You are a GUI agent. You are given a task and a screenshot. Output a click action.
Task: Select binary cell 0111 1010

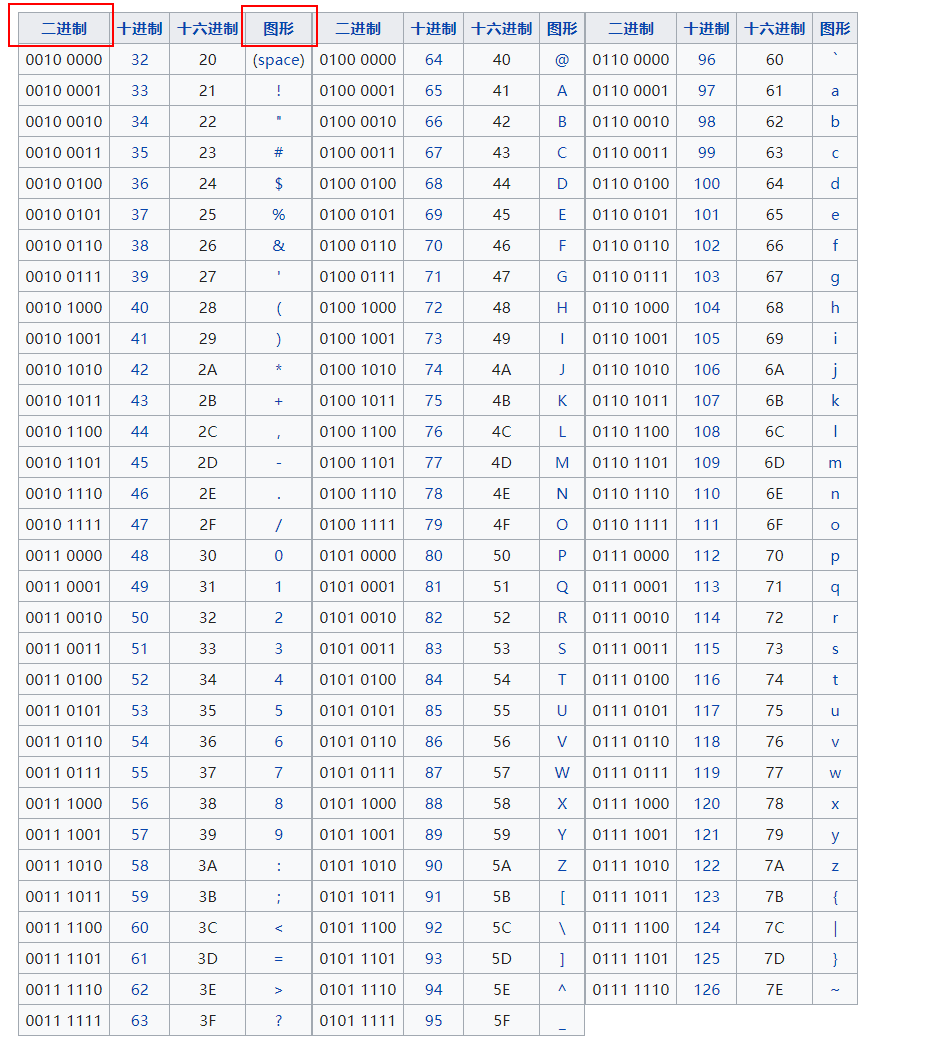(630, 866)
